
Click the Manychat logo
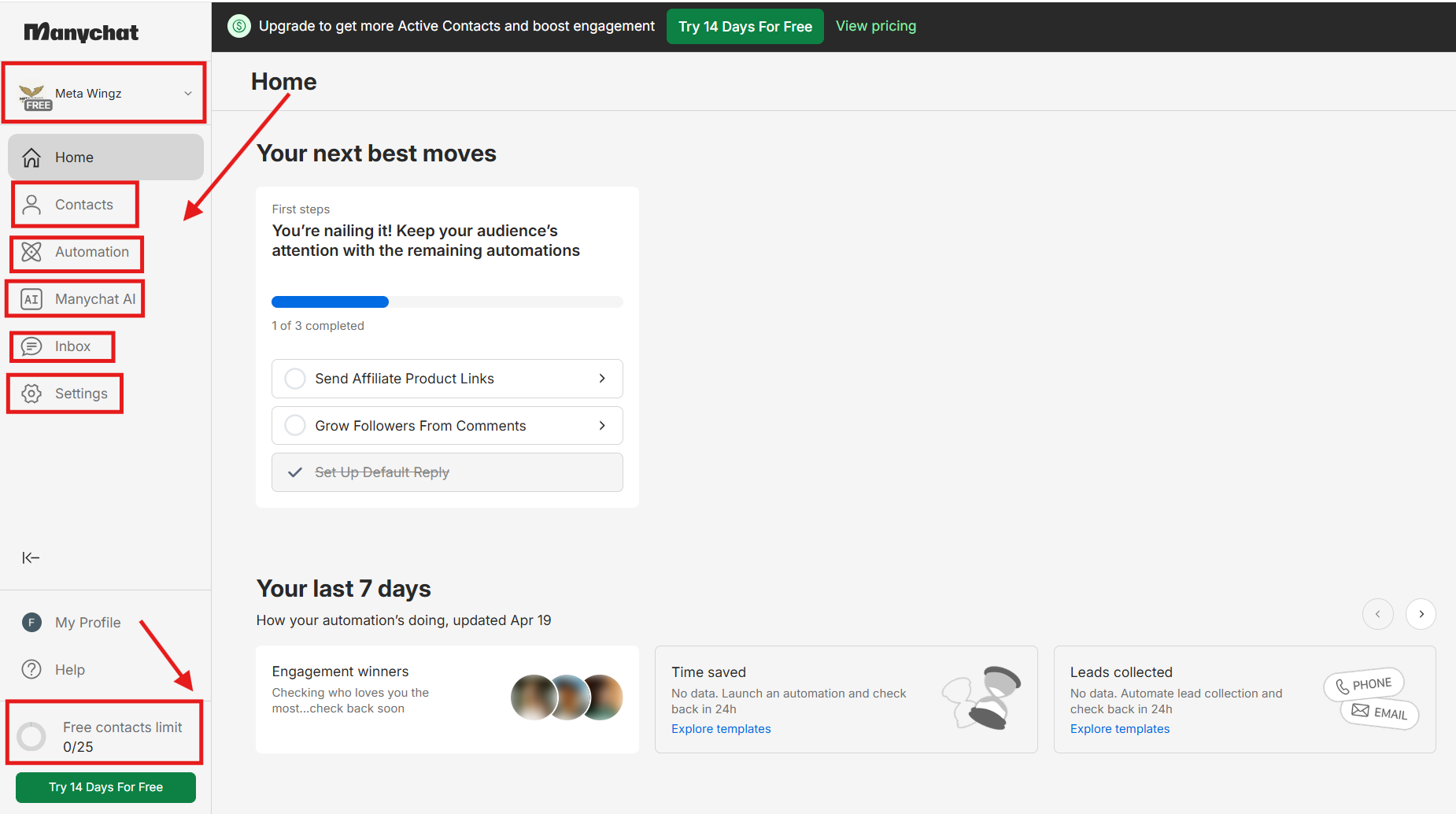tap(81, 32)
